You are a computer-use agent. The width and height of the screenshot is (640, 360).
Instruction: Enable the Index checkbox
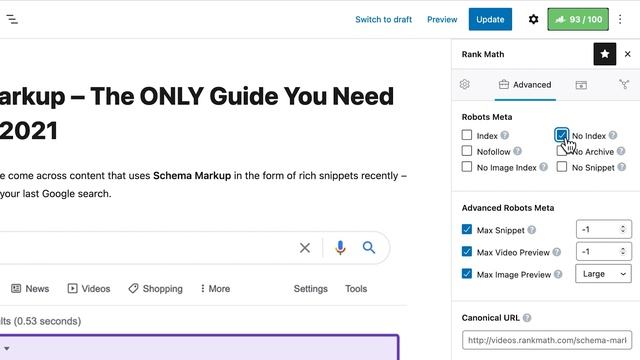pyautogui.click(x=467, y=135)
